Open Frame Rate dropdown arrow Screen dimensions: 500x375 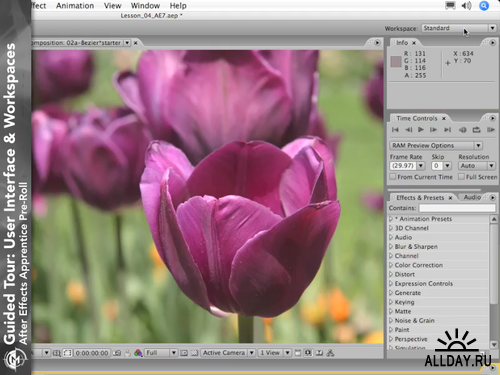pyautogui.click(x=421, y=166)
